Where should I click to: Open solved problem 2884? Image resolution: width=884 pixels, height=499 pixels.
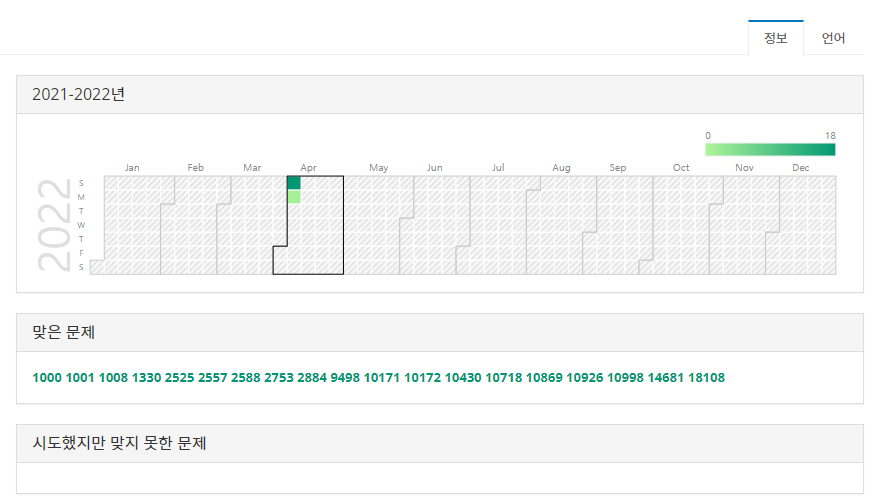(312, 378)
